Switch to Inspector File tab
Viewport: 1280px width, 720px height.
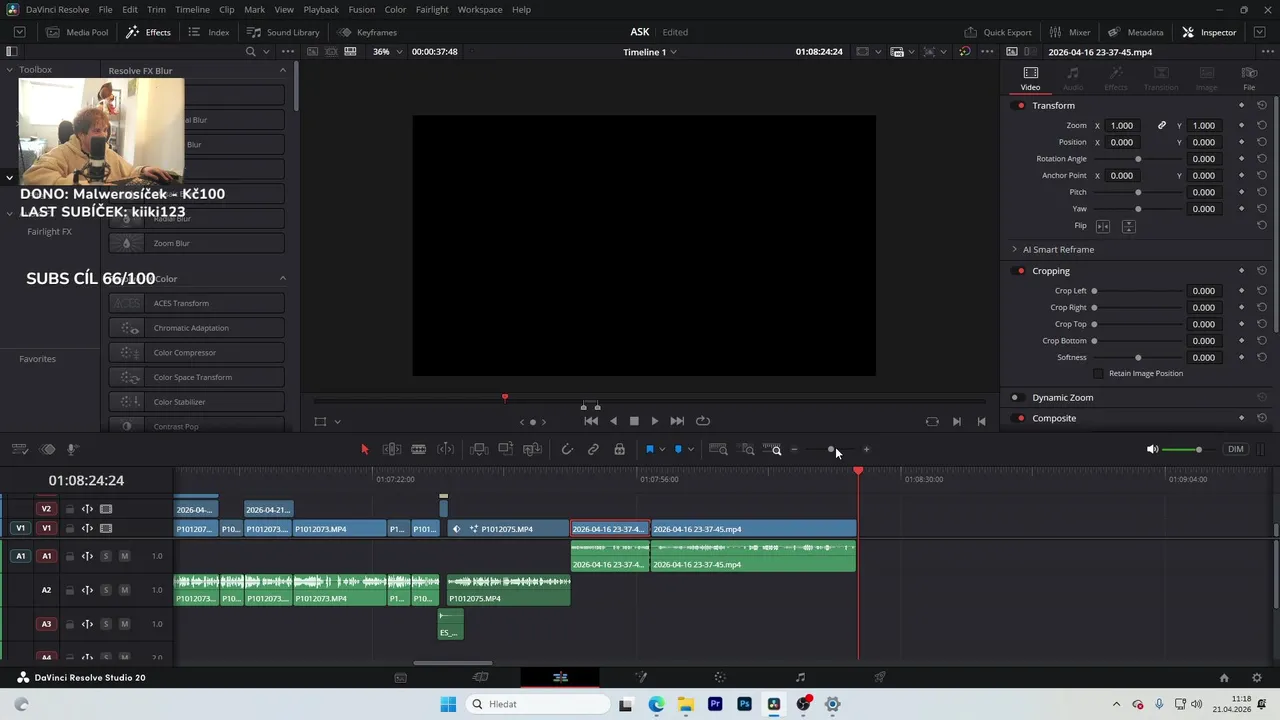tap(1249, 78)
